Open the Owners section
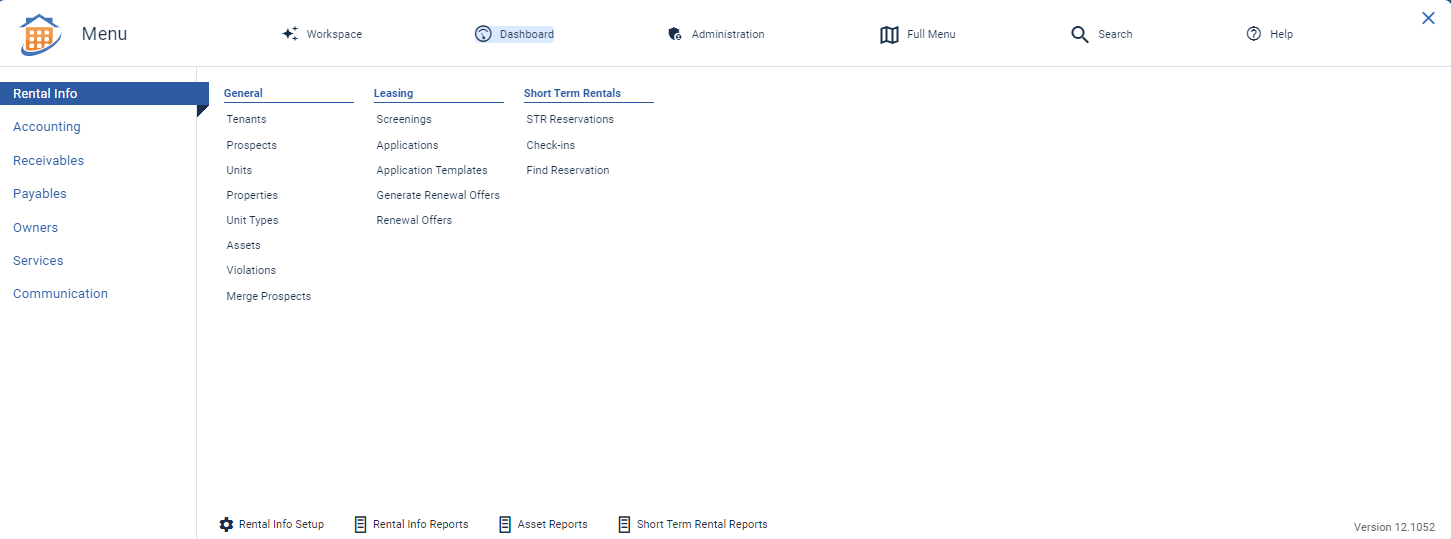 tap(36, 227)
